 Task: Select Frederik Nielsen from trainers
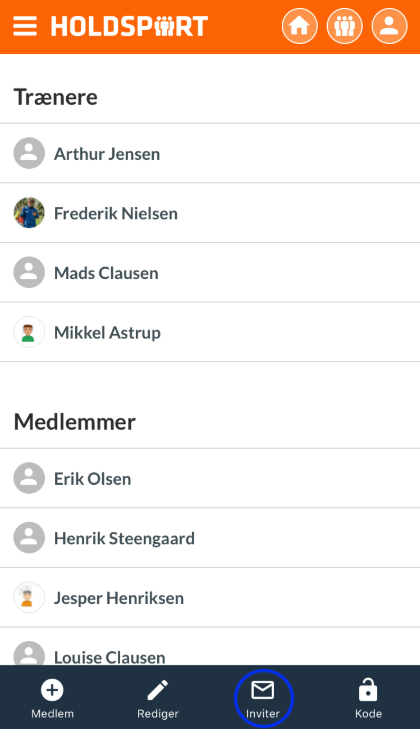pos(210,213)
